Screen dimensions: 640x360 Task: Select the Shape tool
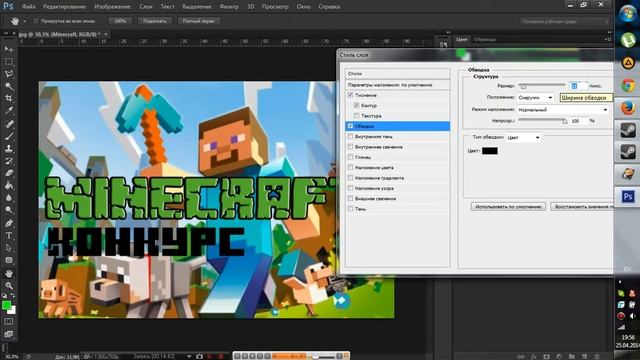click(9, 260)
